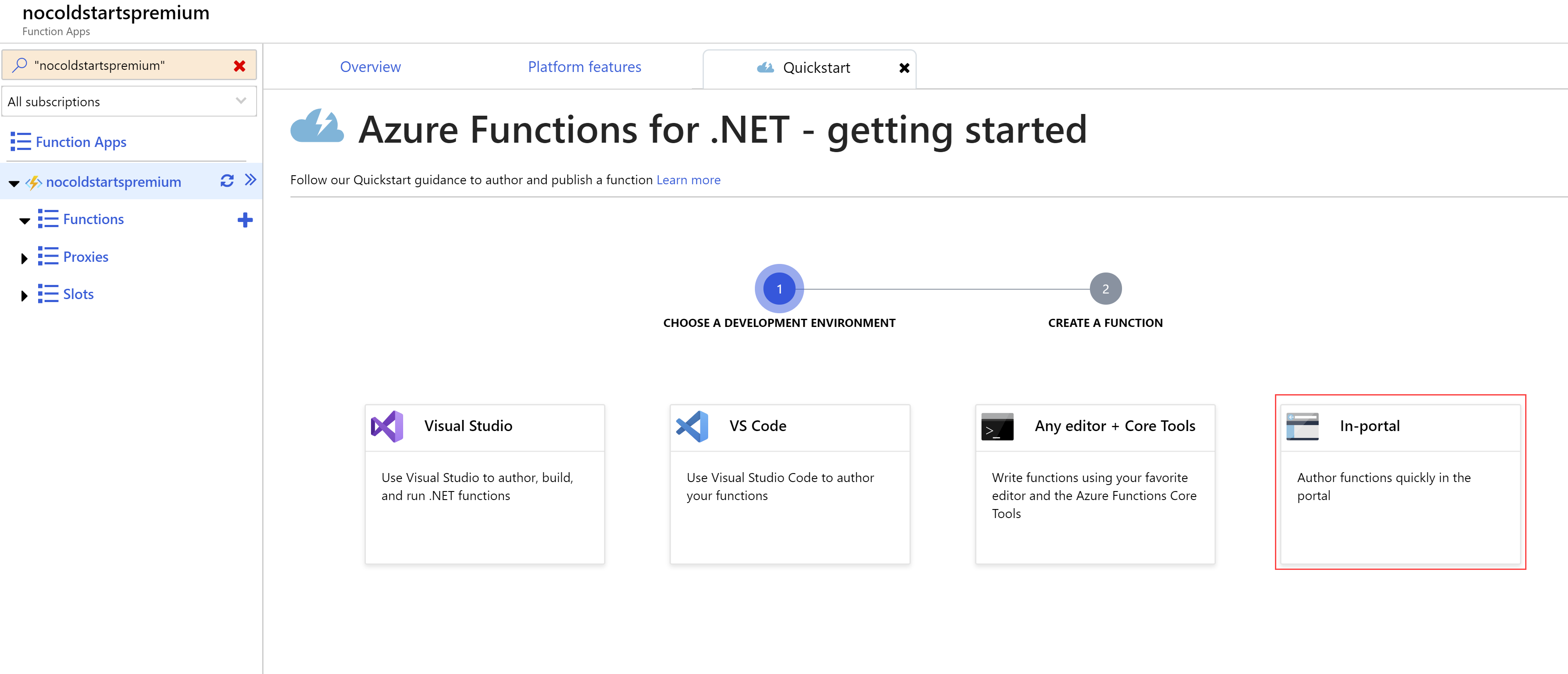Click the In-portal browser icon
Image resolution: width=1568 pixels, height=674 pixels.
tap(1302, 427)
